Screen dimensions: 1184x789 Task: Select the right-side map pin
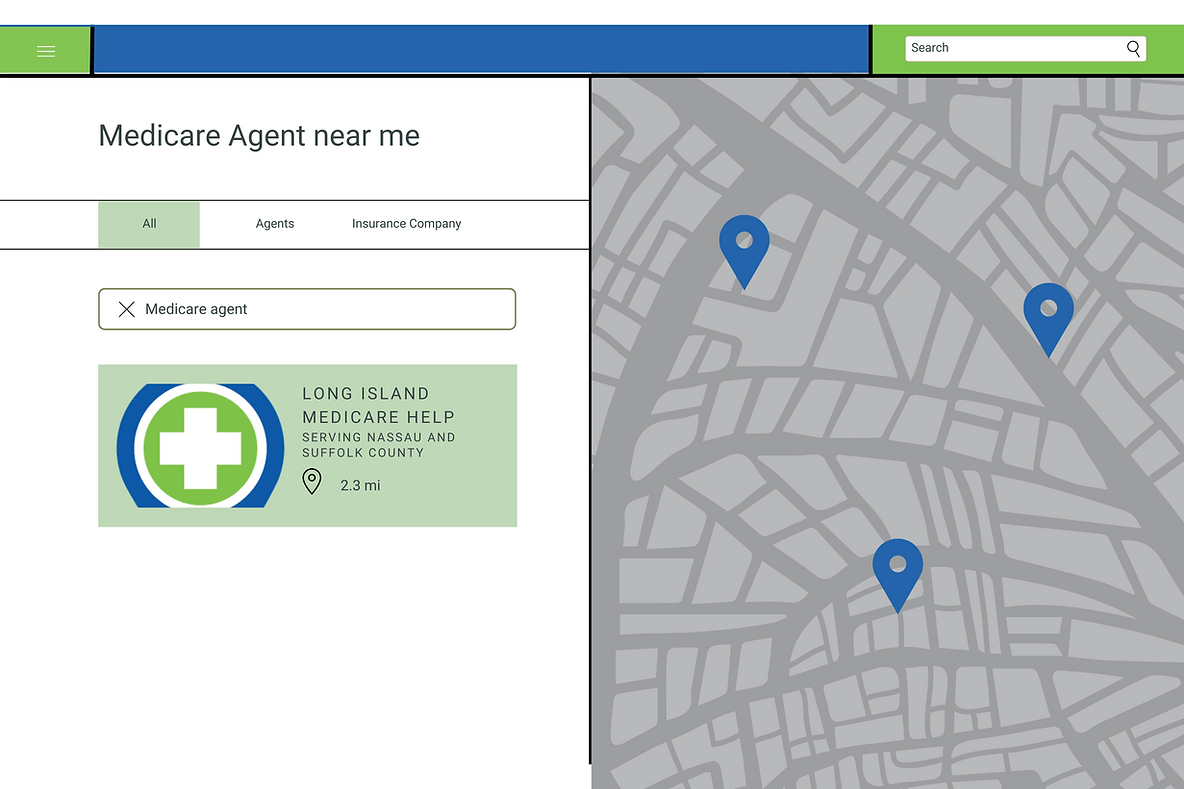coord(1048,319)
